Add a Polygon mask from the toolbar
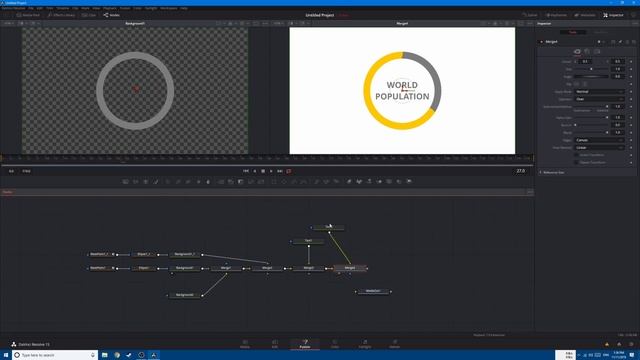This screenshot has width=640, height=360. (x=294, y=181)
